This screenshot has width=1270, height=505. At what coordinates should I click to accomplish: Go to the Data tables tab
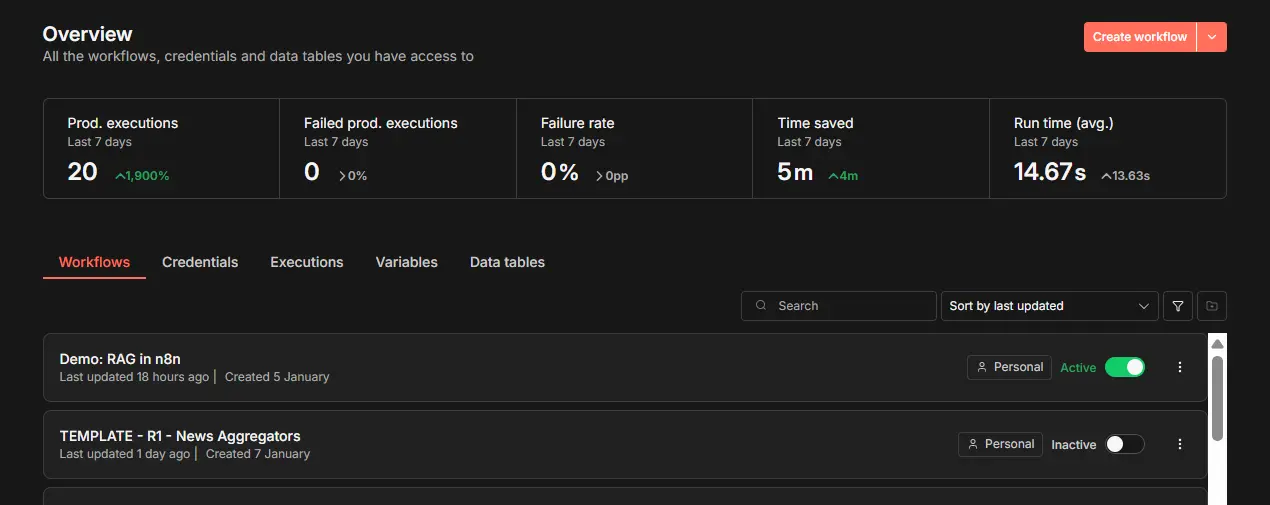click(x=507, y=262)
